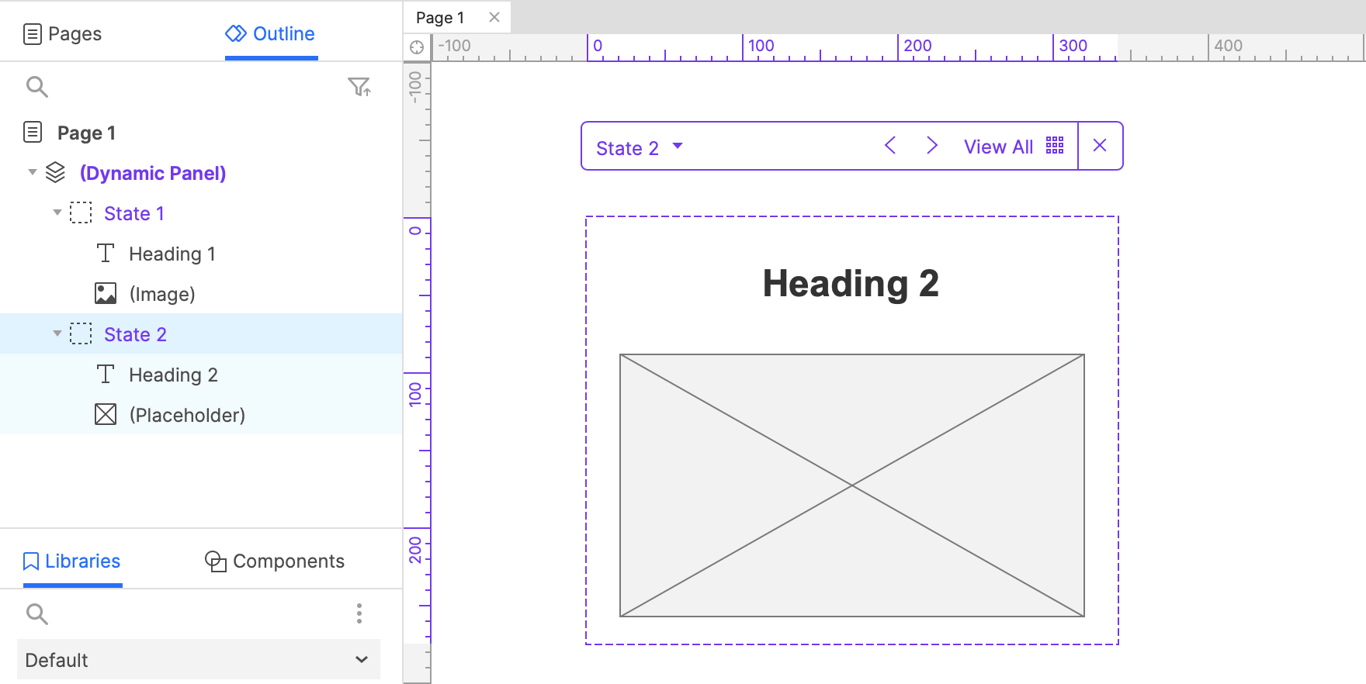Open the Default library dropdown
The width and height of the screenshot is (1366, 684).
tap(198, 660)
